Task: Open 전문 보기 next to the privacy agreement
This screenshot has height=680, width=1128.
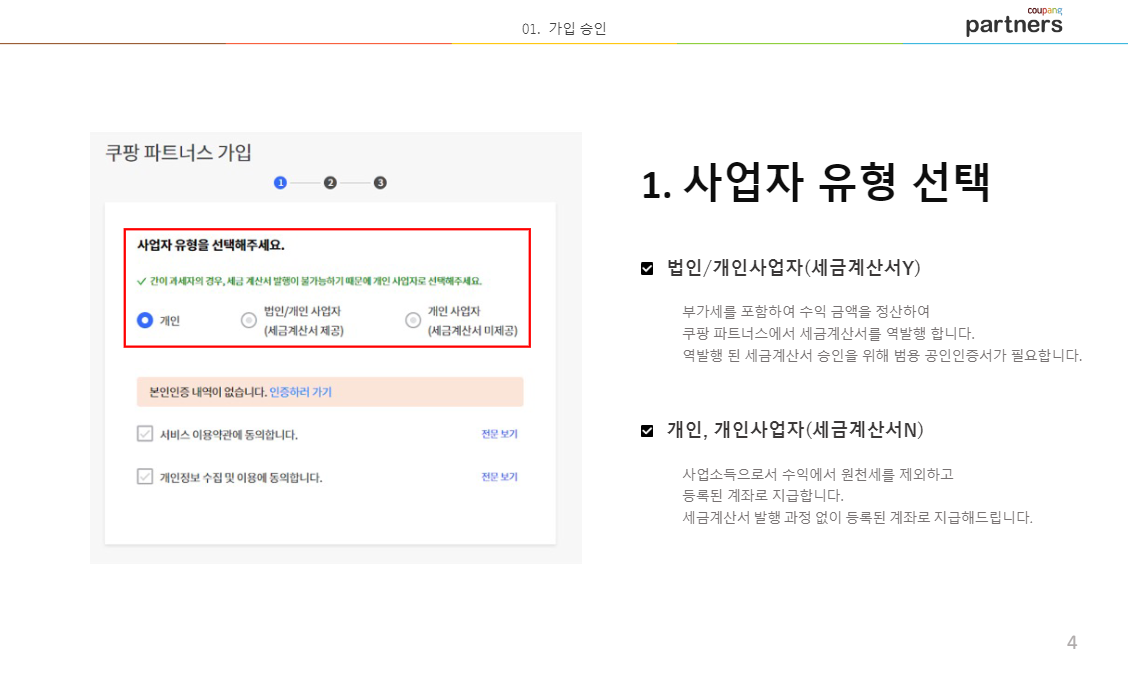Action: (497, 476)
